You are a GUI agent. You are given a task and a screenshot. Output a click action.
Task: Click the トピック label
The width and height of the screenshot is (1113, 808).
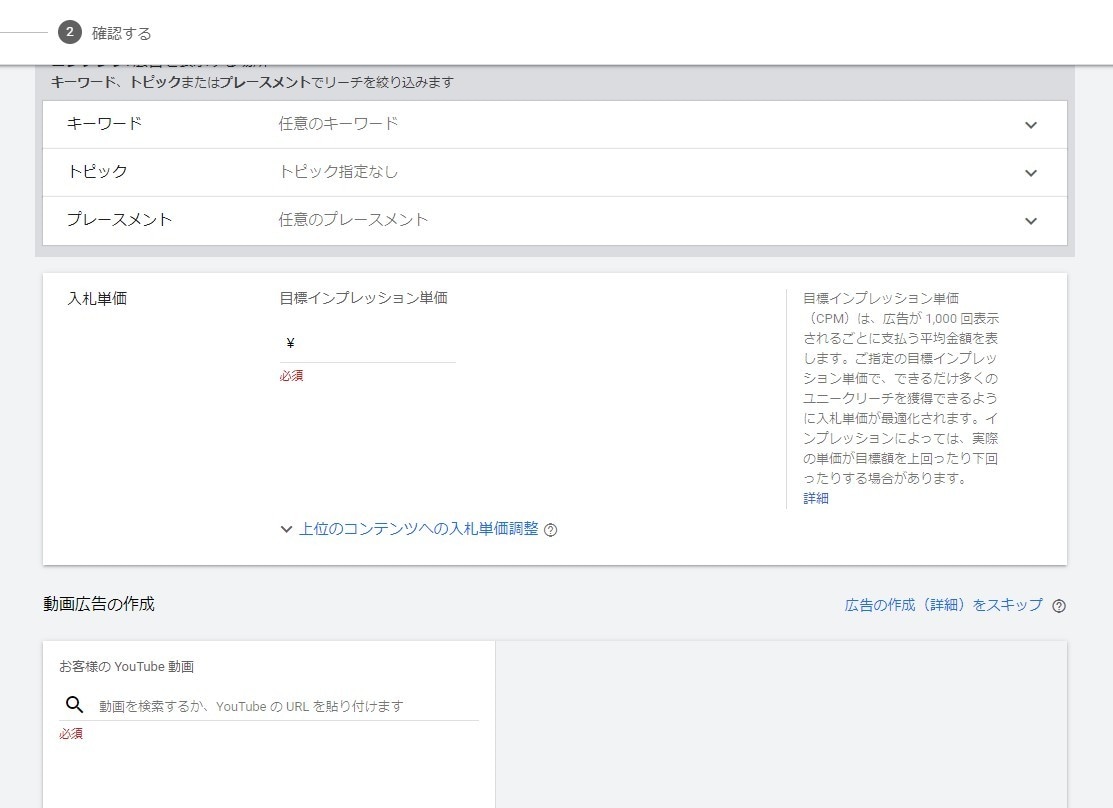[97, 171]
